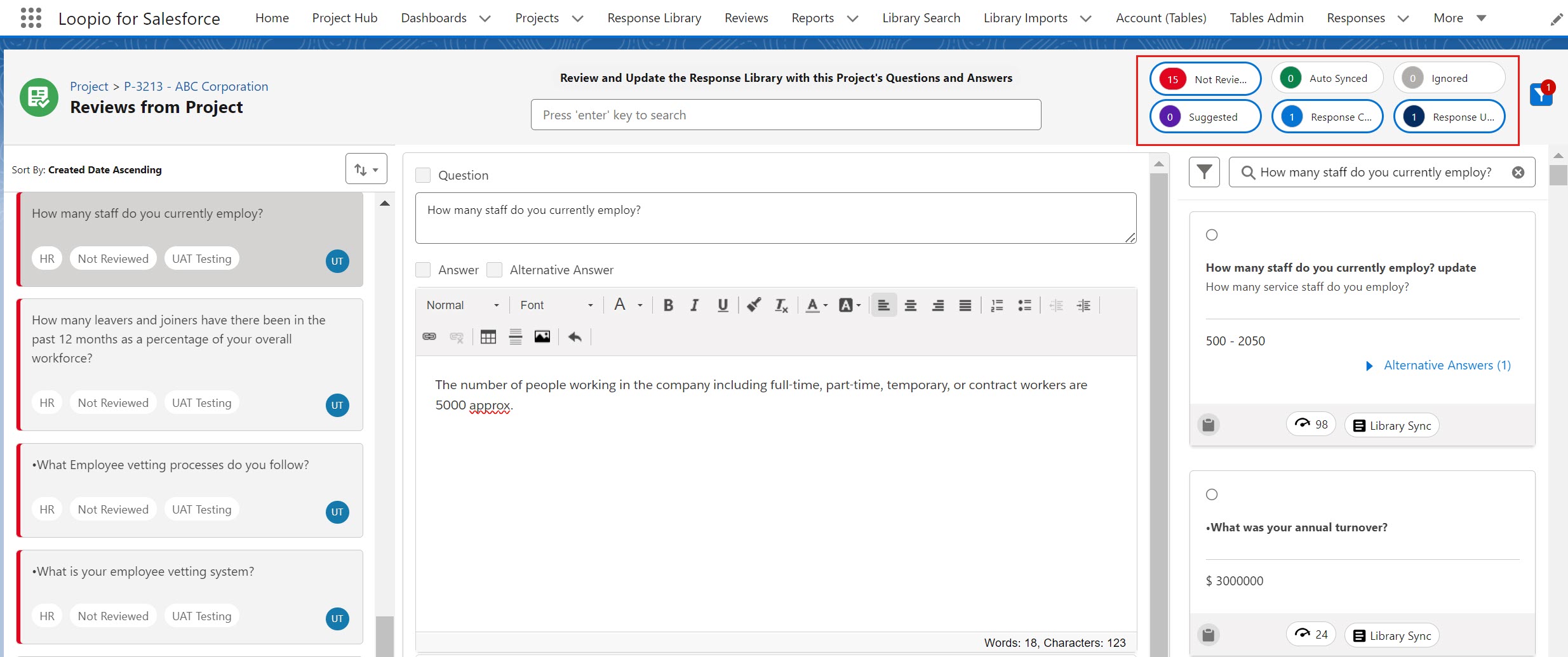
Task: Open the sort order dropdown
Action: (x=366, y=169)
